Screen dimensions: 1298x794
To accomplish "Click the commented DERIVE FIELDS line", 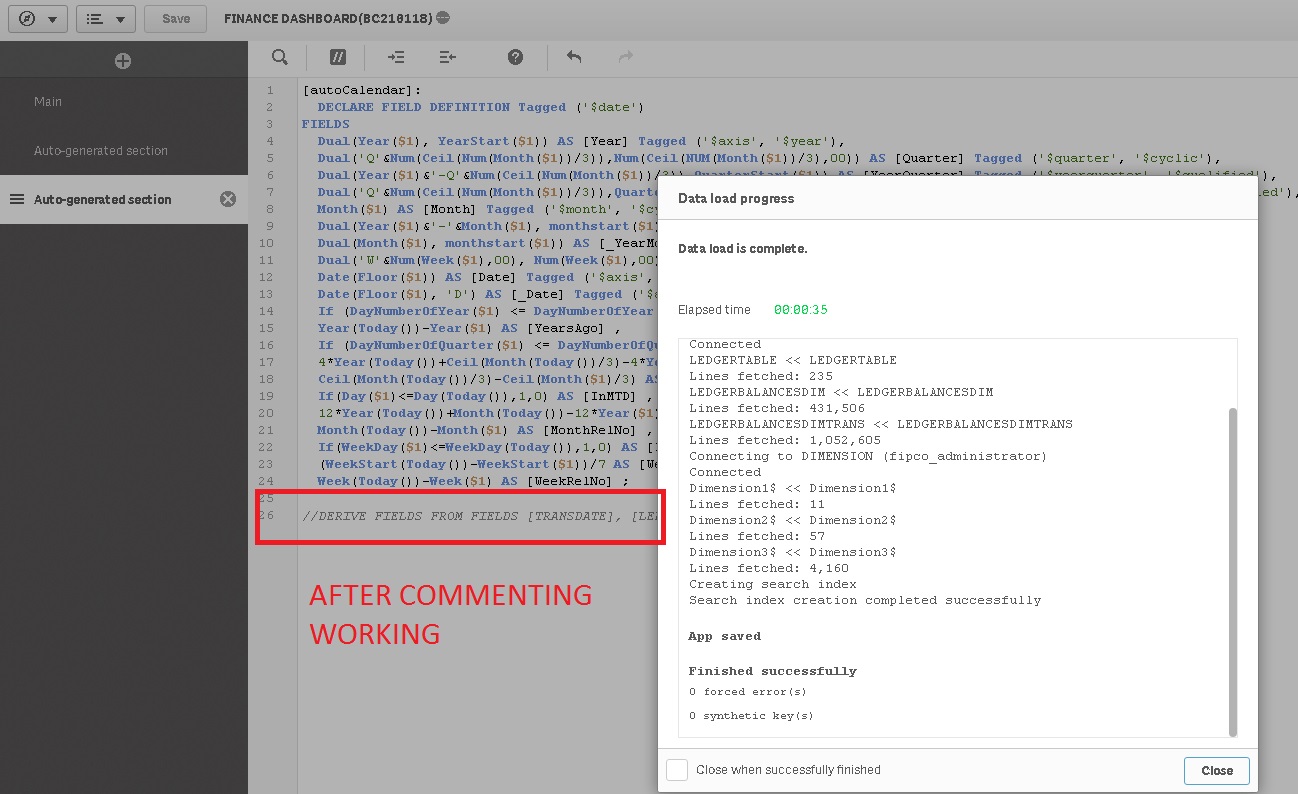I will pos(480,516).
